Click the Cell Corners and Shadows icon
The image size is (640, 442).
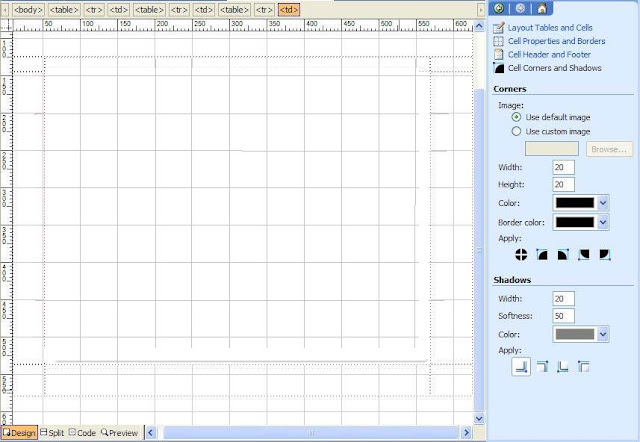[498, 68]
